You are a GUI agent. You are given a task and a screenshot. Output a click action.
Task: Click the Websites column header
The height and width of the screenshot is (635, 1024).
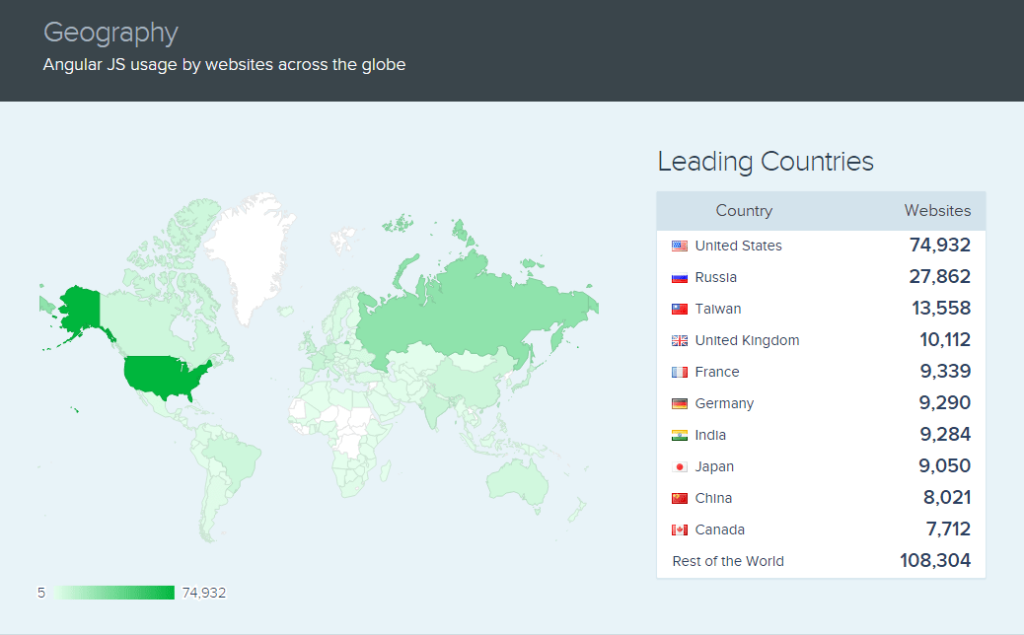pos(937,211)
